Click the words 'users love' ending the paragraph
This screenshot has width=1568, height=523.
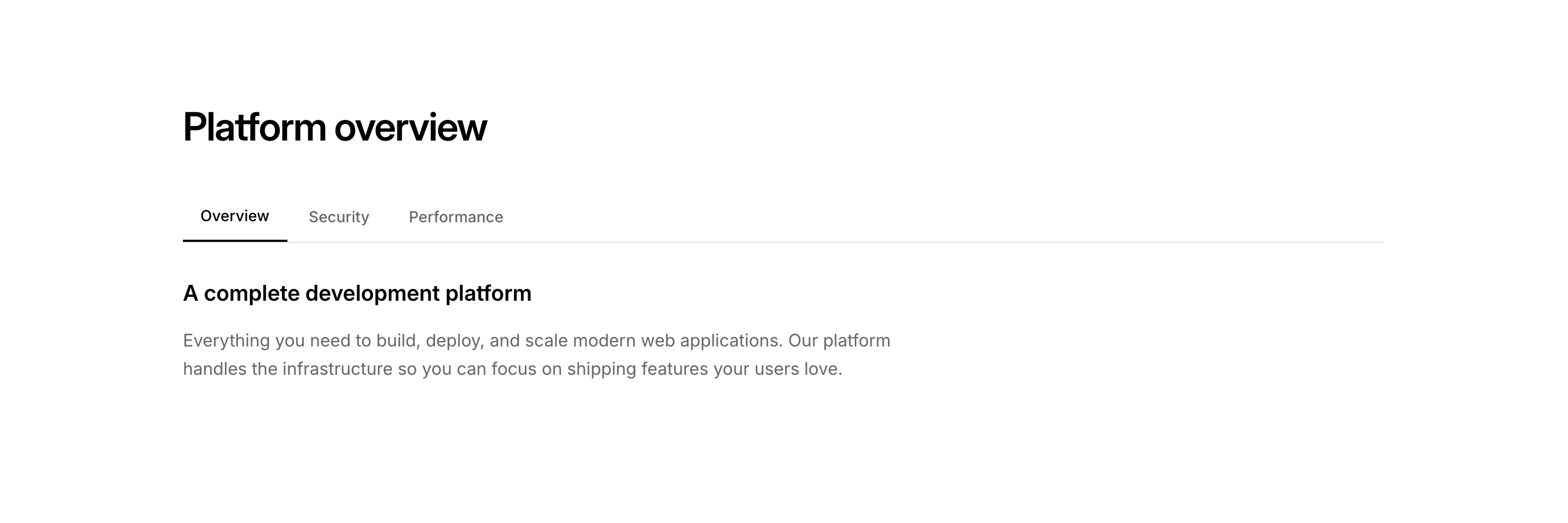pos(798,369)
